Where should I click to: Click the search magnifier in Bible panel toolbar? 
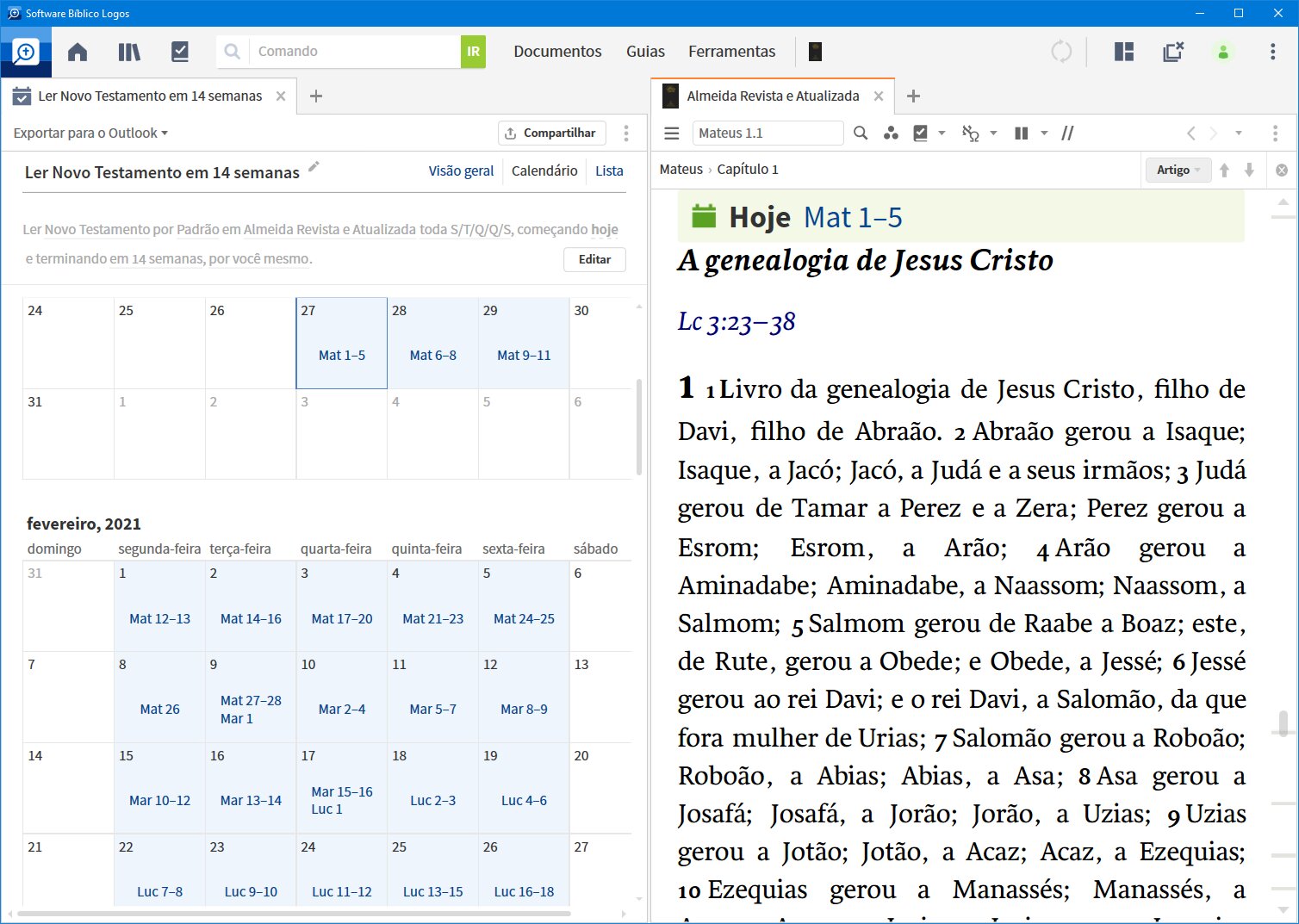[861, 133]
